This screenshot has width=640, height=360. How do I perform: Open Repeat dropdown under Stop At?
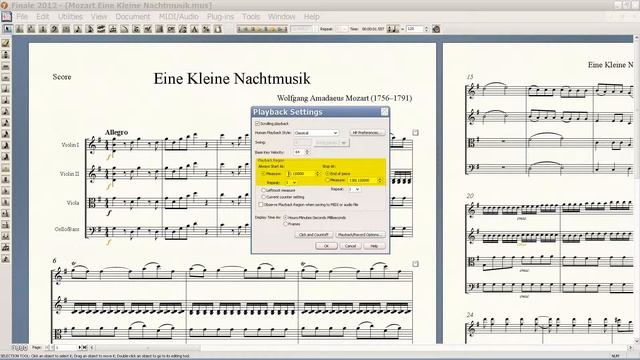[x=354, y=189]
